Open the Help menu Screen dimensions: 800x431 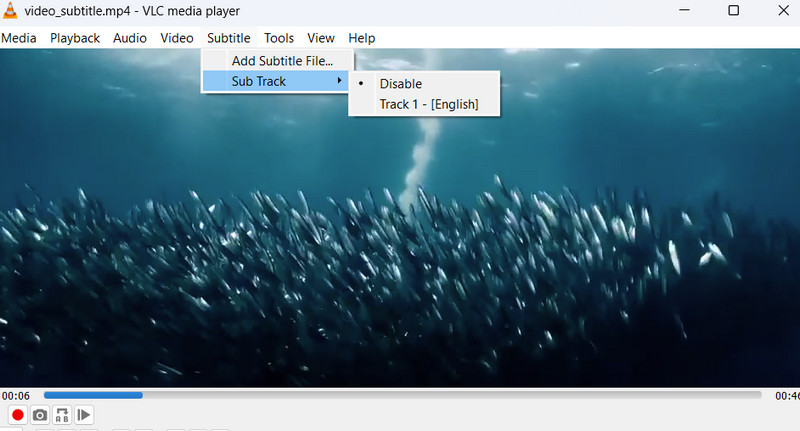coord(362,38)
